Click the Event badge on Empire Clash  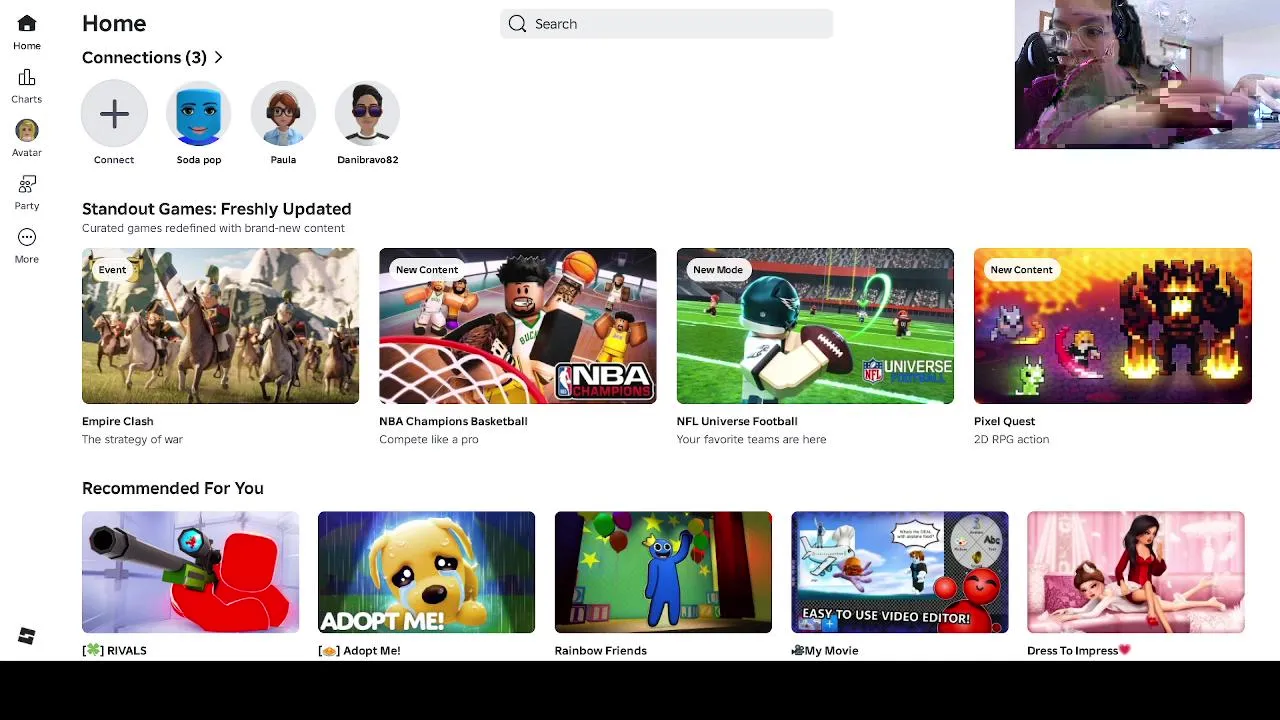tap(112, 270)
